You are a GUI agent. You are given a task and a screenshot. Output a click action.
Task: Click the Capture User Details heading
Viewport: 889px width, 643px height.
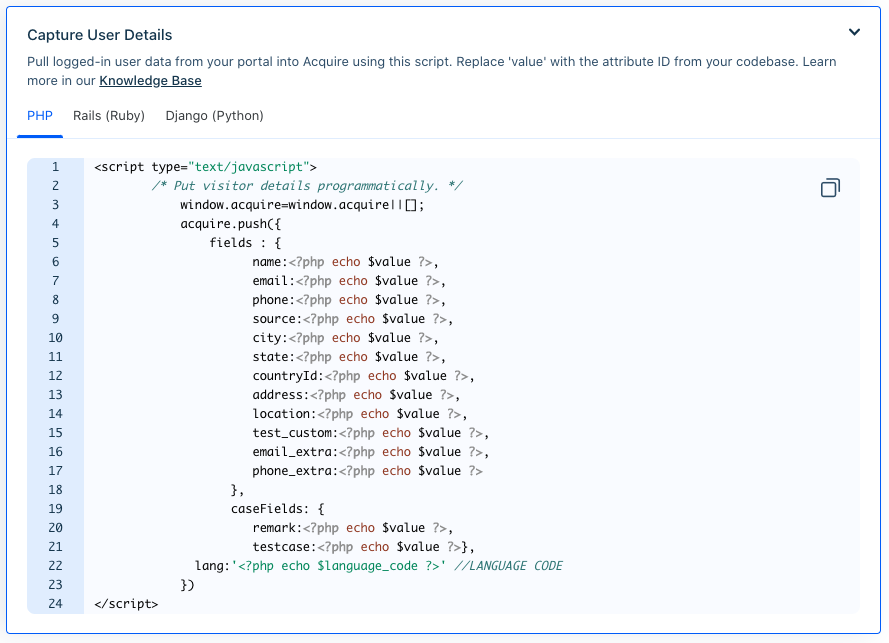100,35
